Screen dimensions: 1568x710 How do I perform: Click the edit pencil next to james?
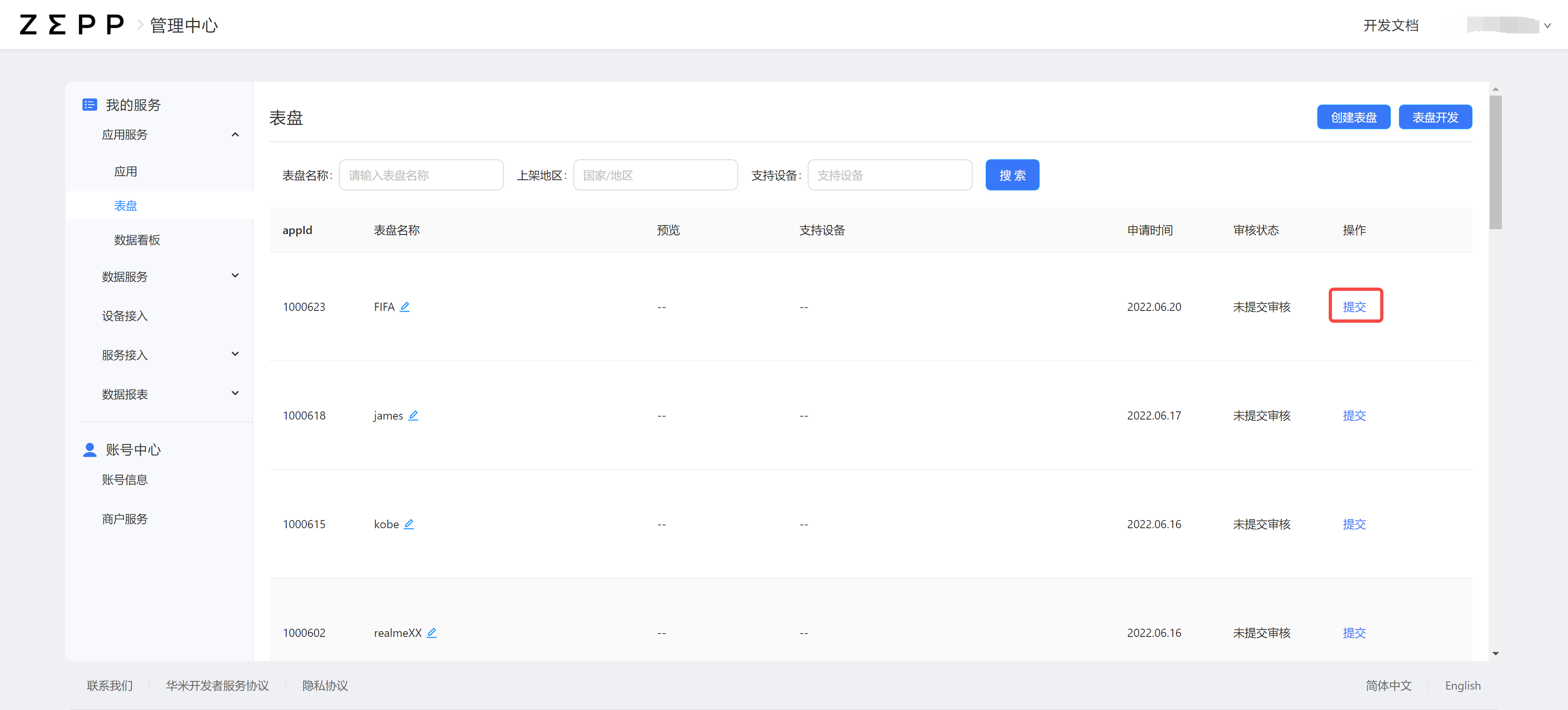pos(413,415)
